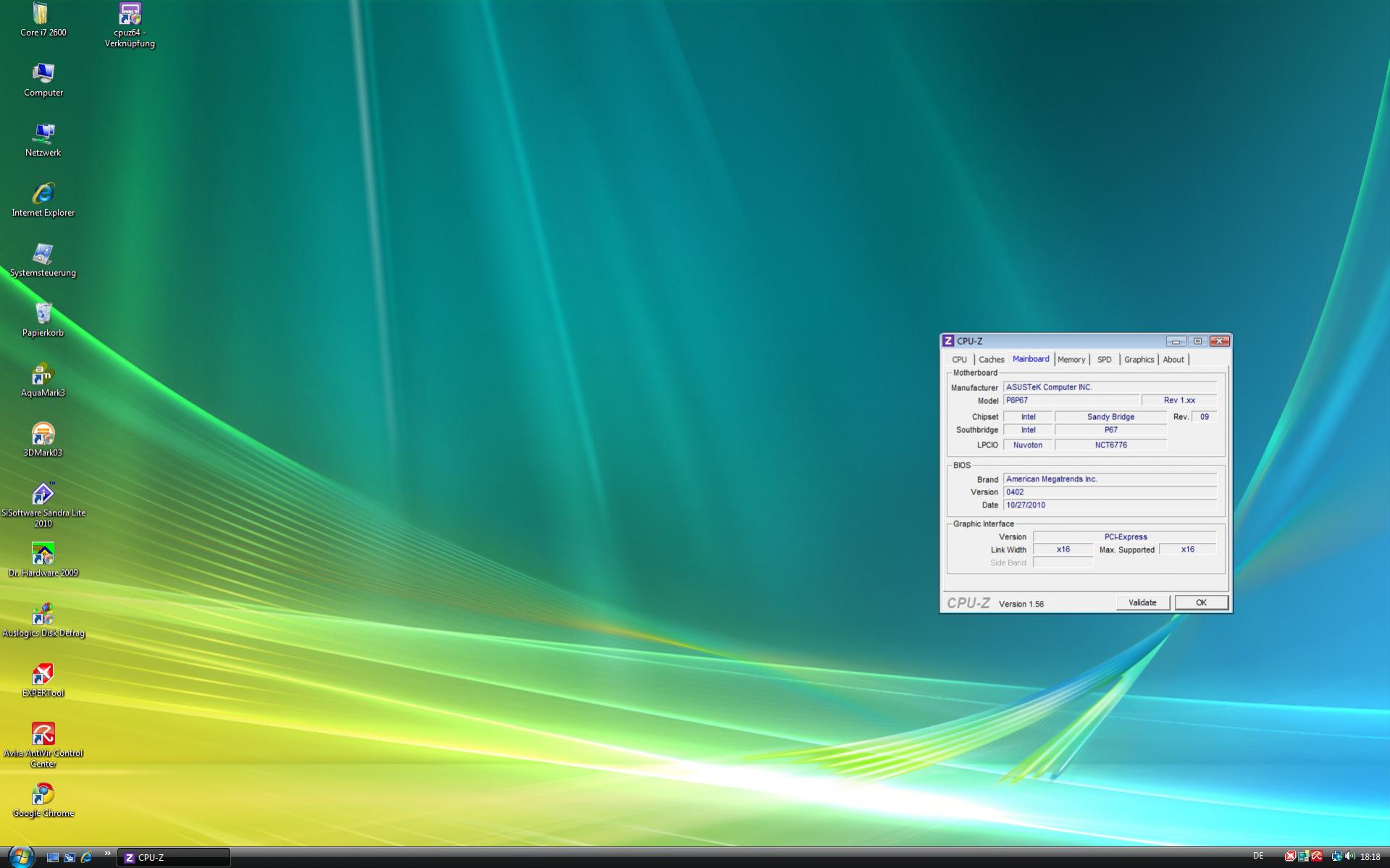The image size is (1390, 868).
Task: Open the SPD tab
Action: [1105, 360]
